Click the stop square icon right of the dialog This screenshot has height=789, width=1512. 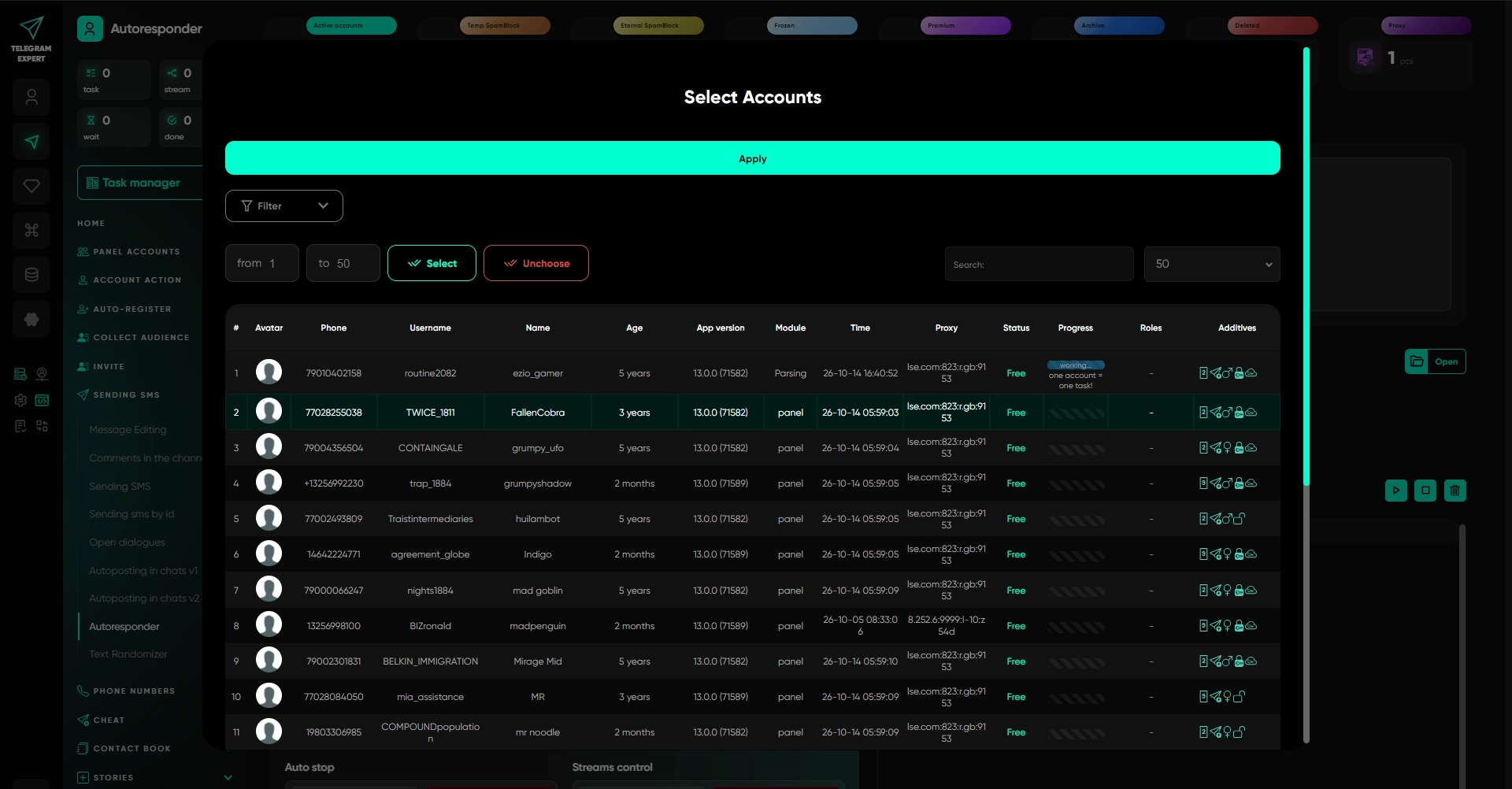click(x=1425, y=491)
